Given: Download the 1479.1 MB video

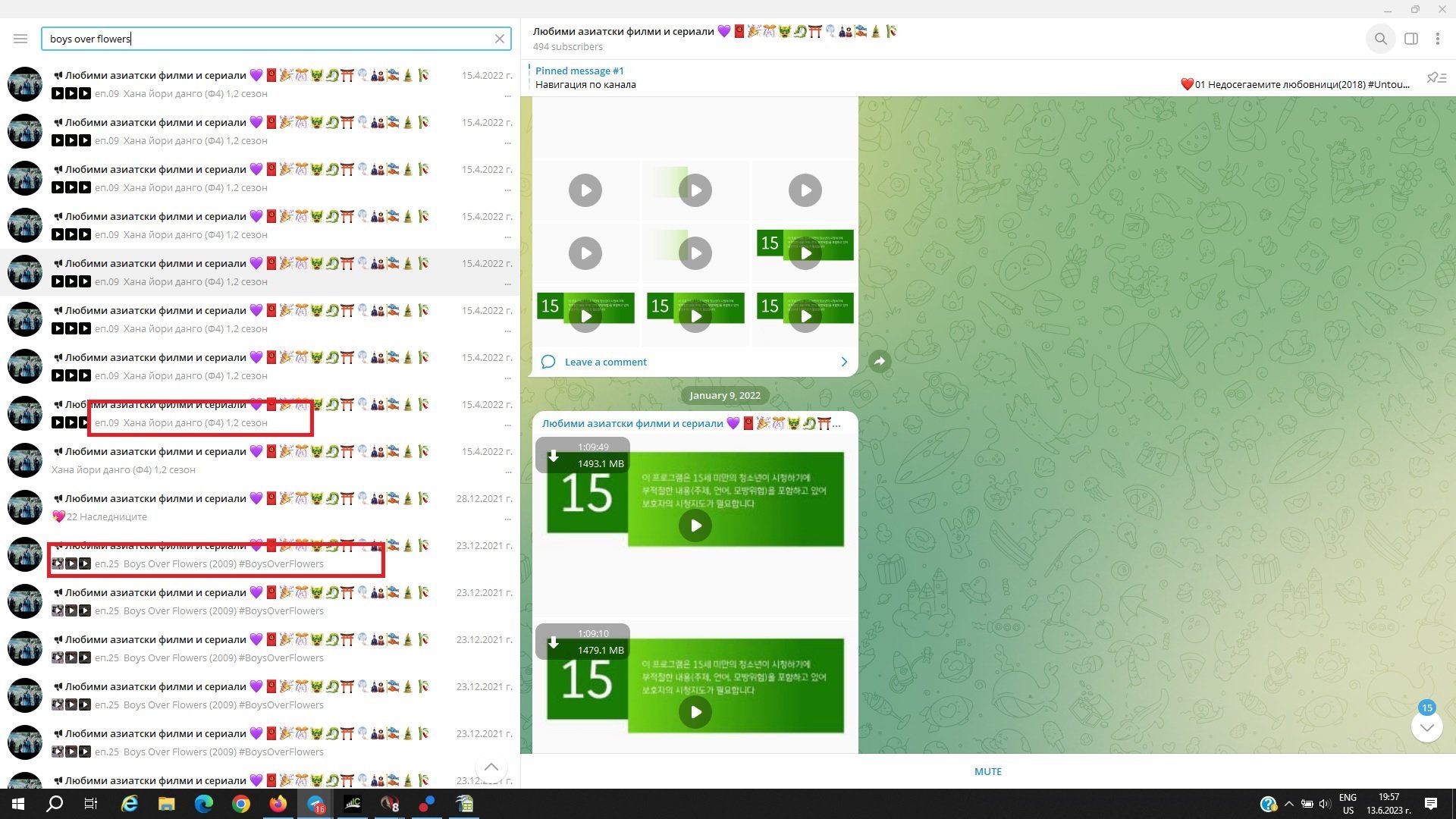Looking at the screenshot, I should click(x=554, y=642).
